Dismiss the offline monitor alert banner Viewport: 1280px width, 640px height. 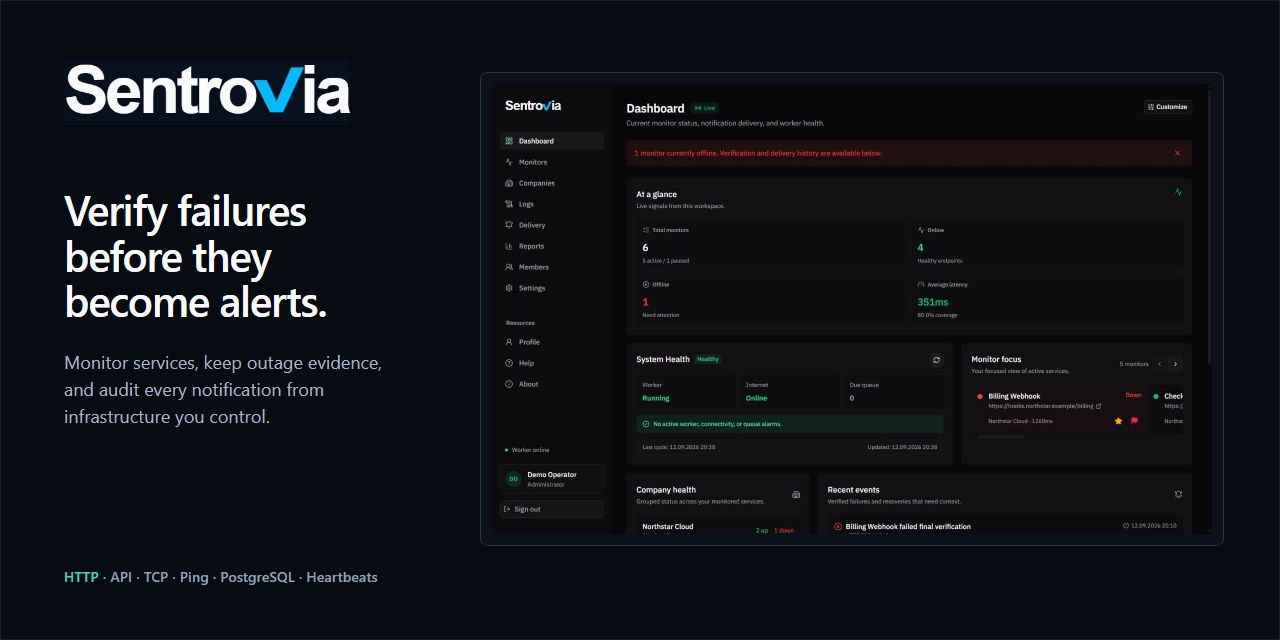click(1177, 153)
